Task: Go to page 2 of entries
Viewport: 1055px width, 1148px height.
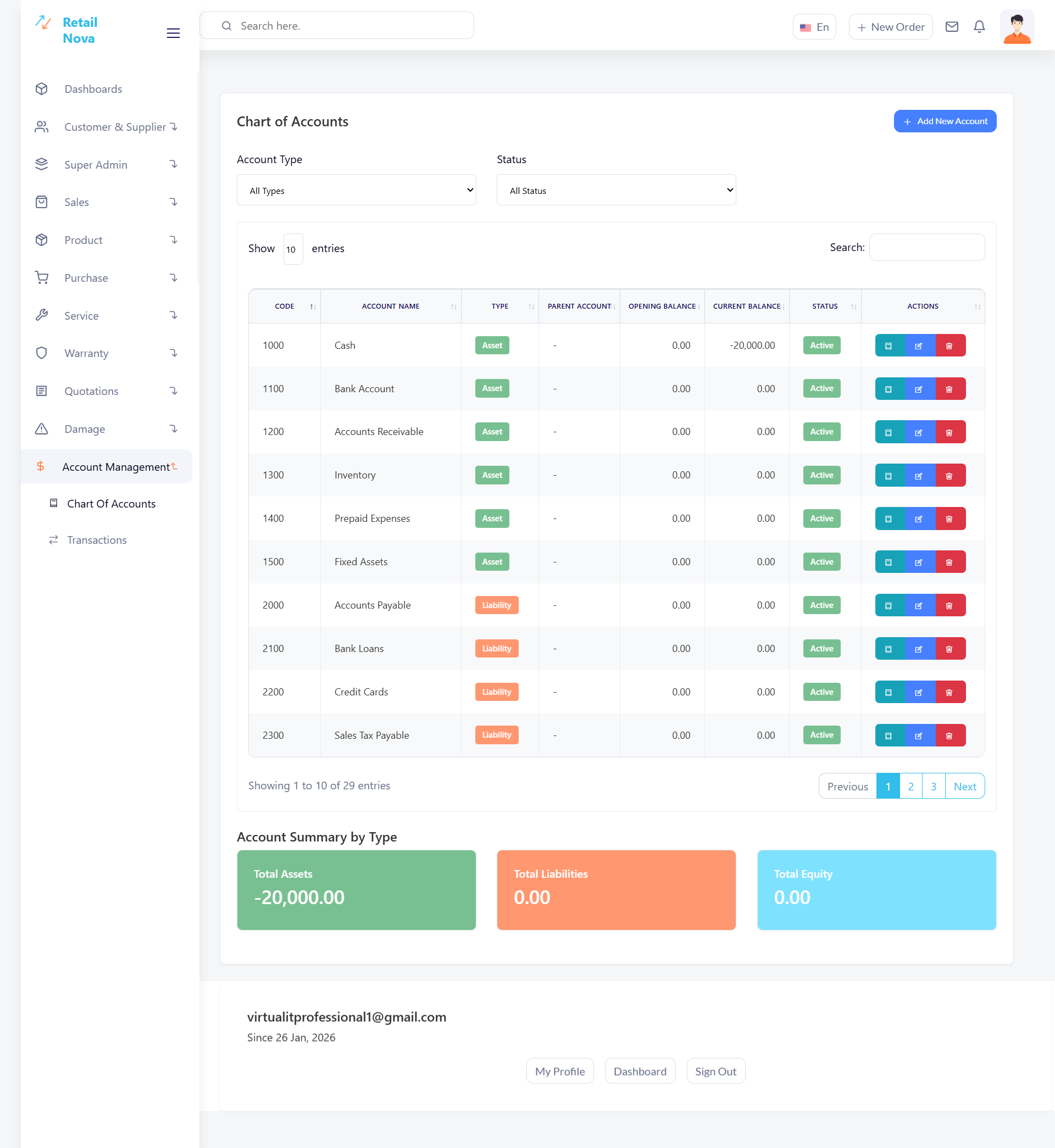Action: click(910, 786)
